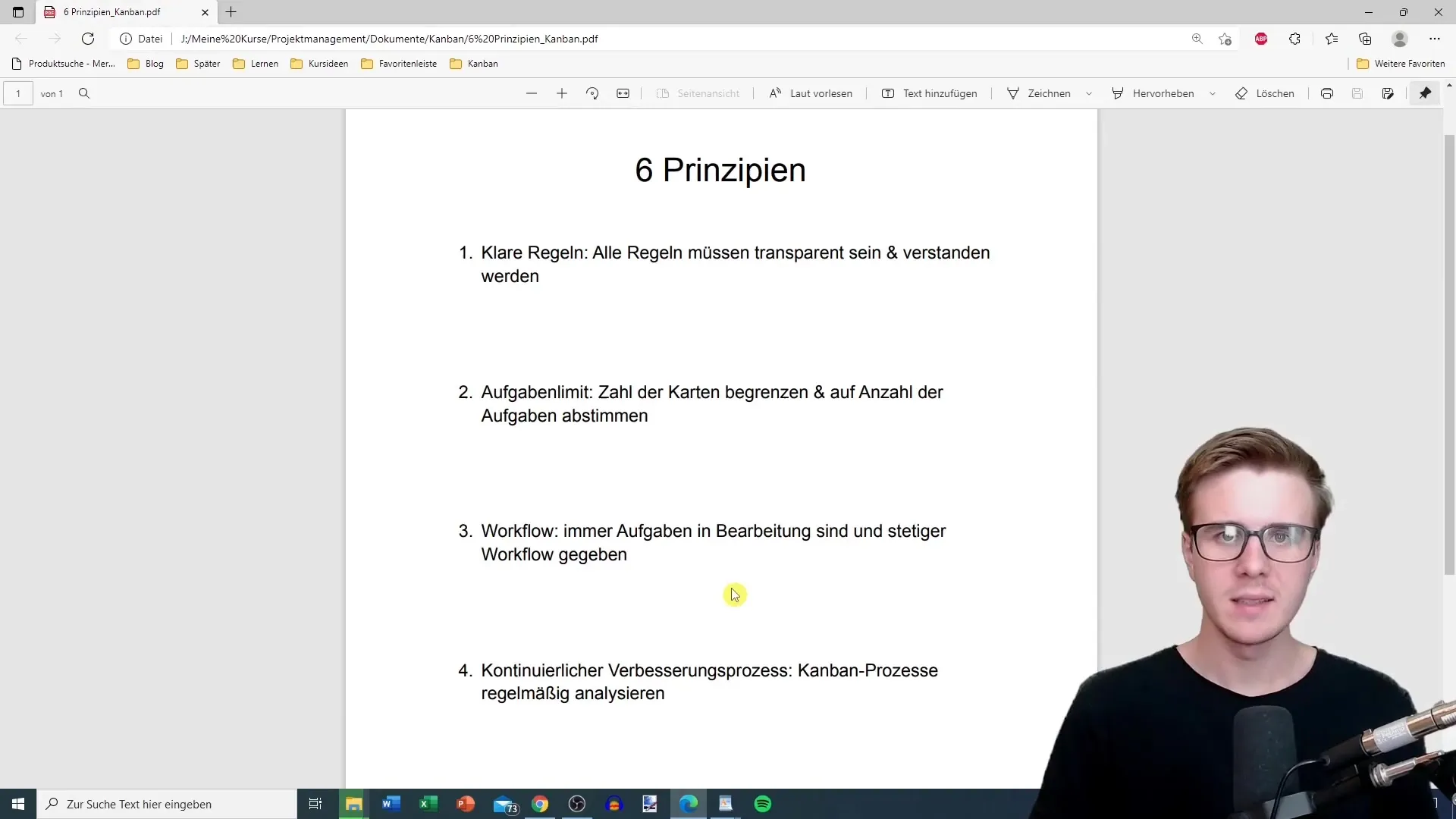This screenshot has height=819, width=1456.
Task: Open browser settings and more menu
Action: (1435, 39)
